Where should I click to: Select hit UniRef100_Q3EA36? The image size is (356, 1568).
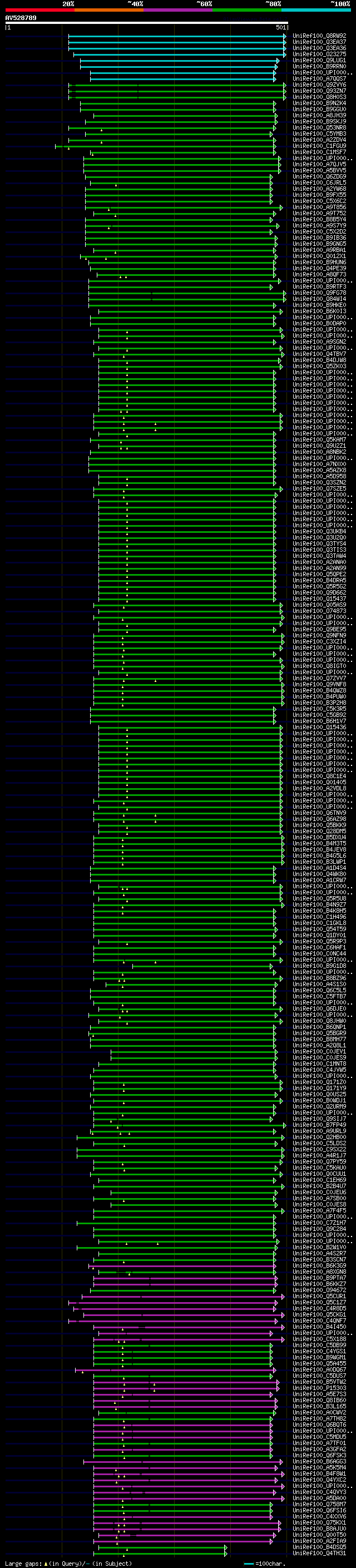[x=319, y=48]
